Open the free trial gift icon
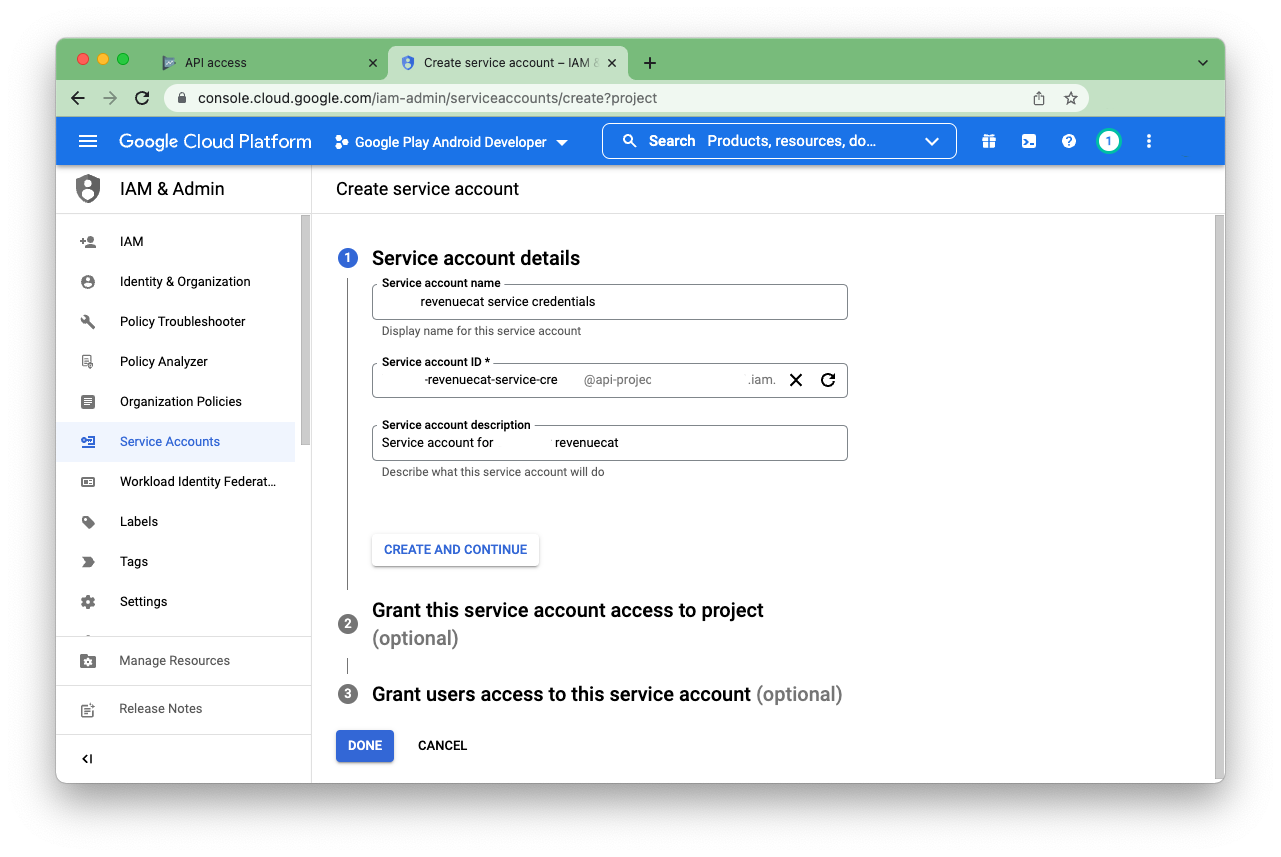This screenshot has height=857, width=1281. coord(988,141)
